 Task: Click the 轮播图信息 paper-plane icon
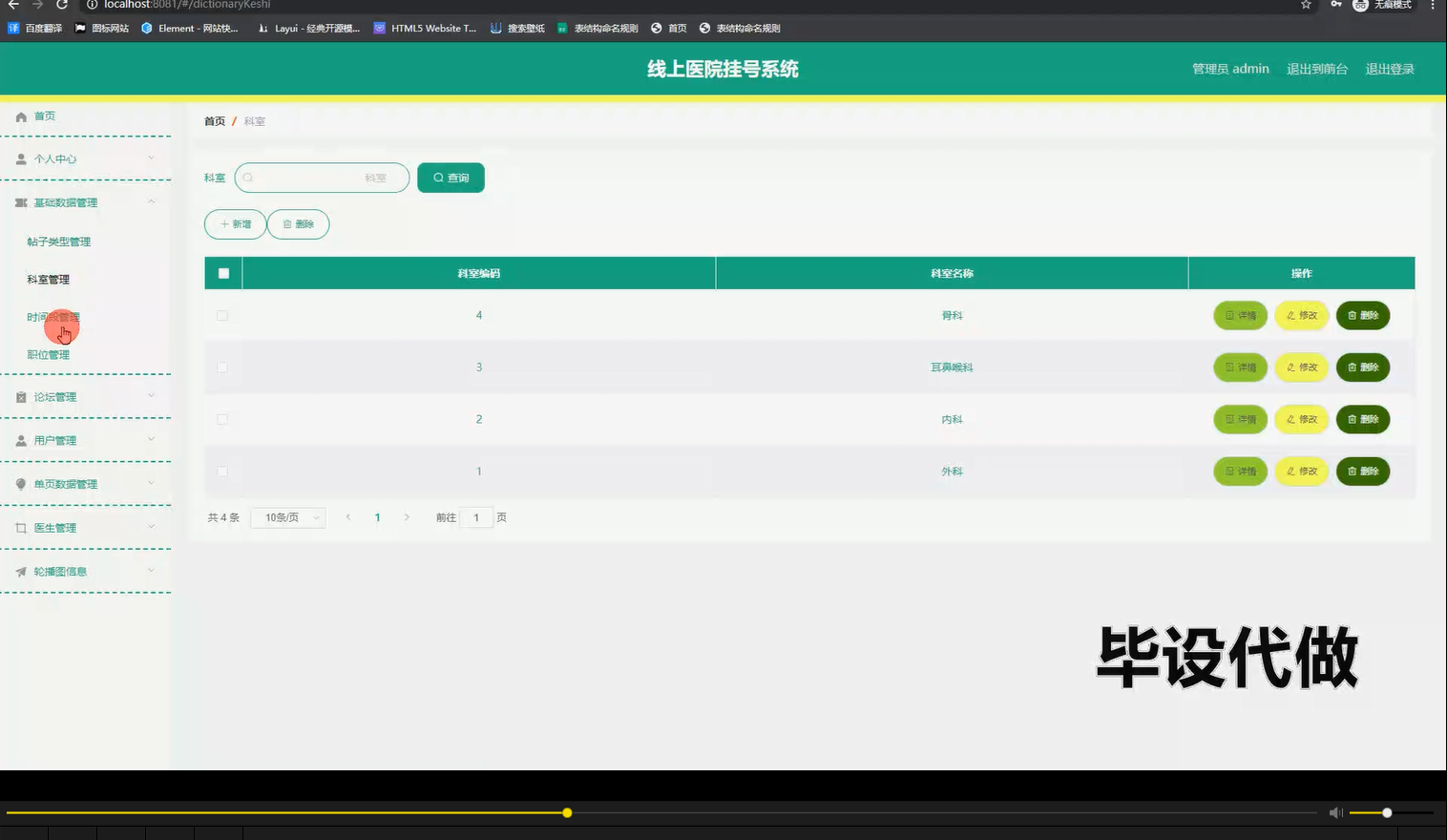[21, 572]
